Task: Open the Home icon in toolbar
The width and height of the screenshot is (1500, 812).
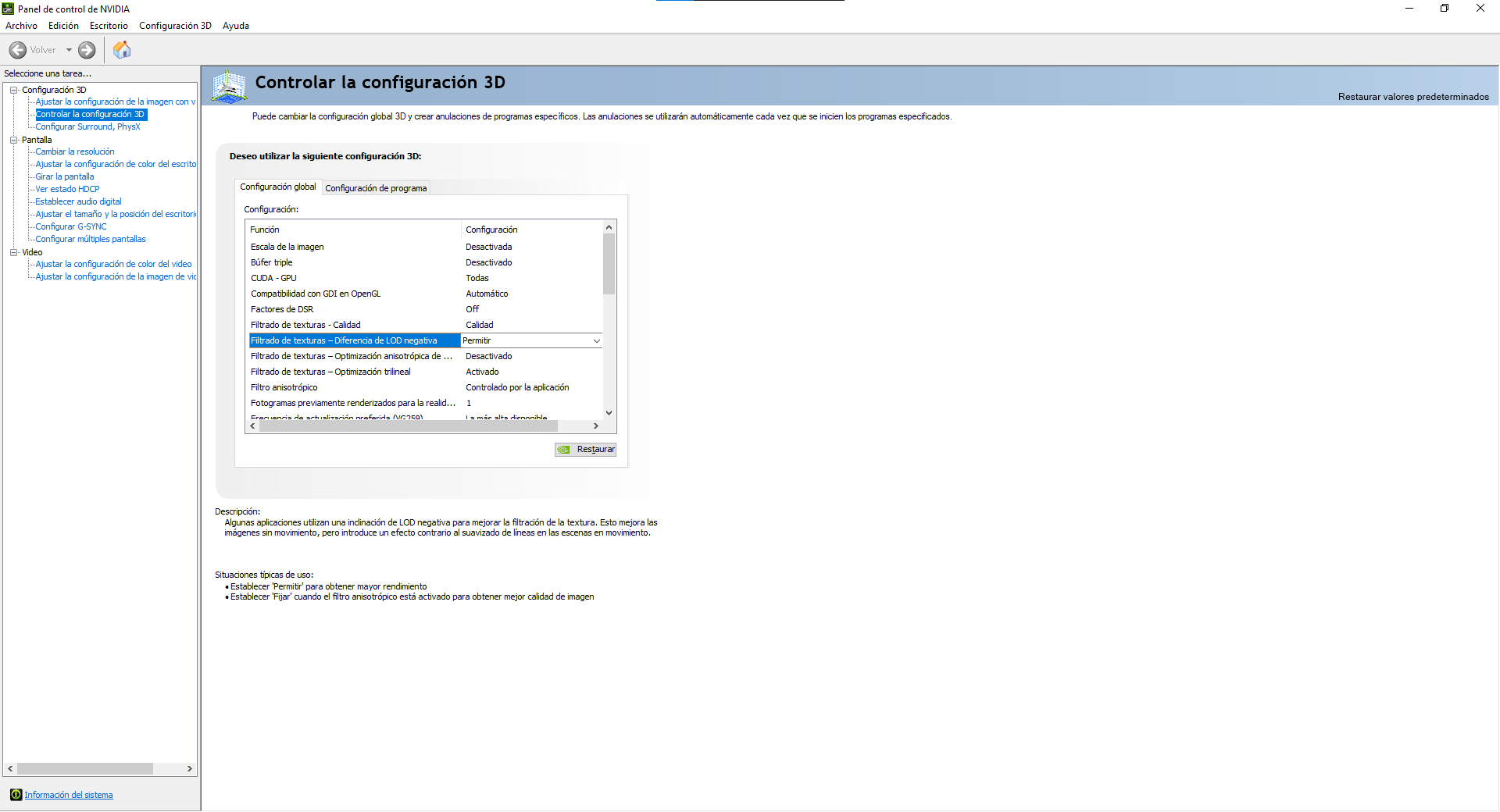Action: pos(122,50)
